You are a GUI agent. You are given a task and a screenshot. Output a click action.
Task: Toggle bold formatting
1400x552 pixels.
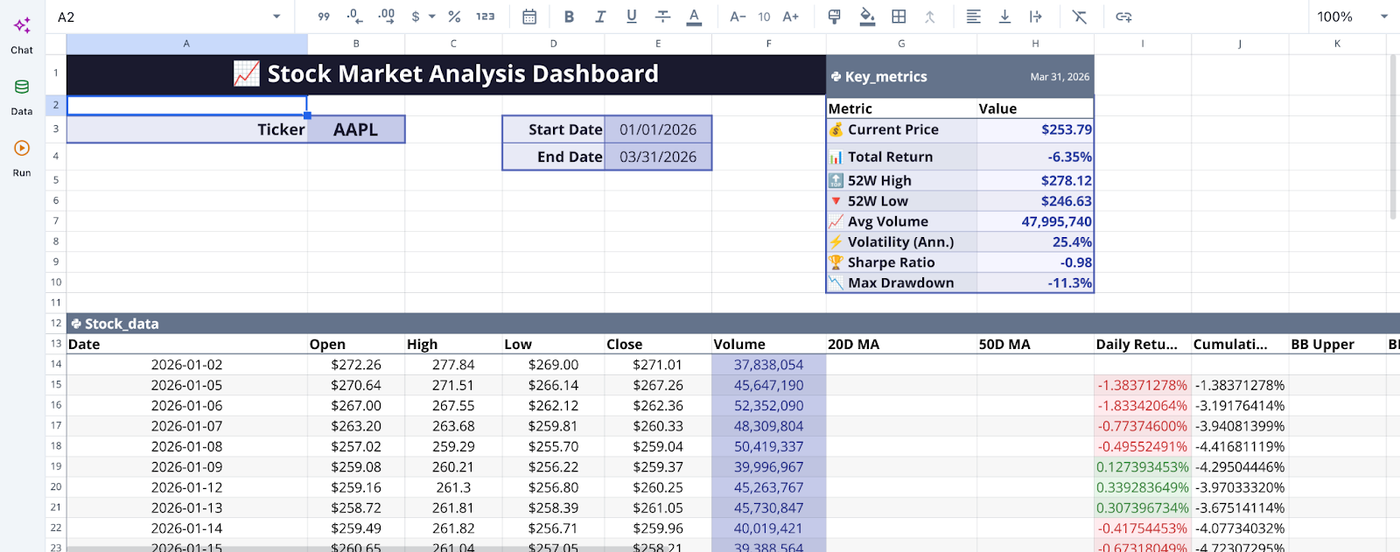point(569,16)
